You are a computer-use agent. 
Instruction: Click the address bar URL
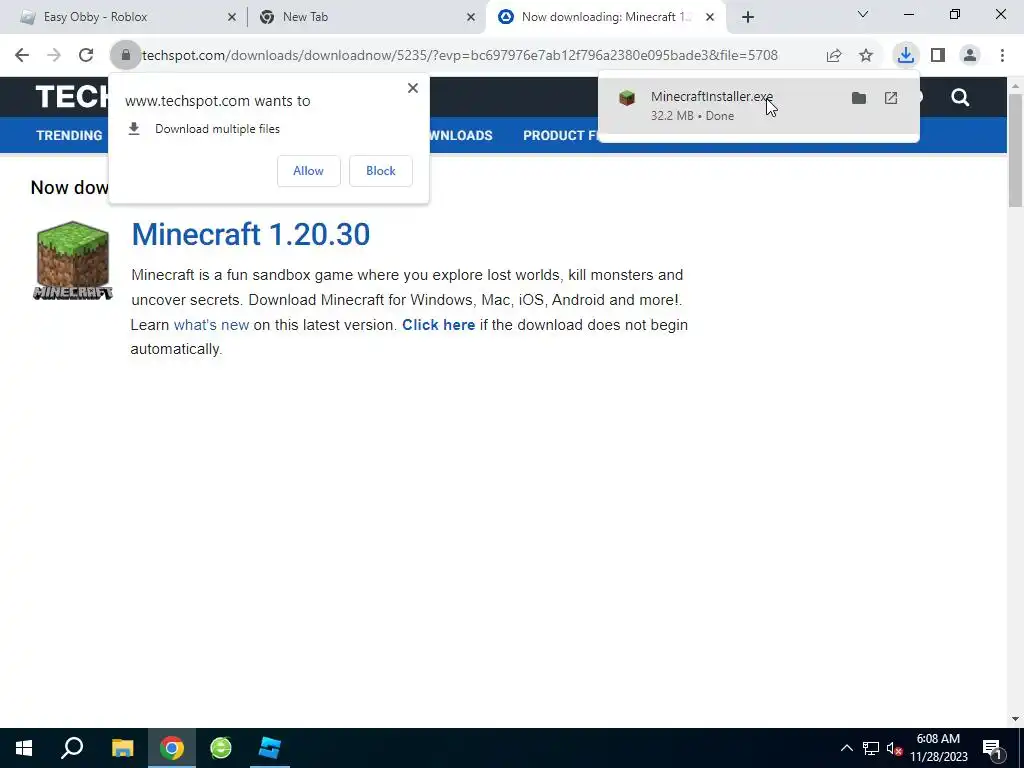tap(460, 56)
